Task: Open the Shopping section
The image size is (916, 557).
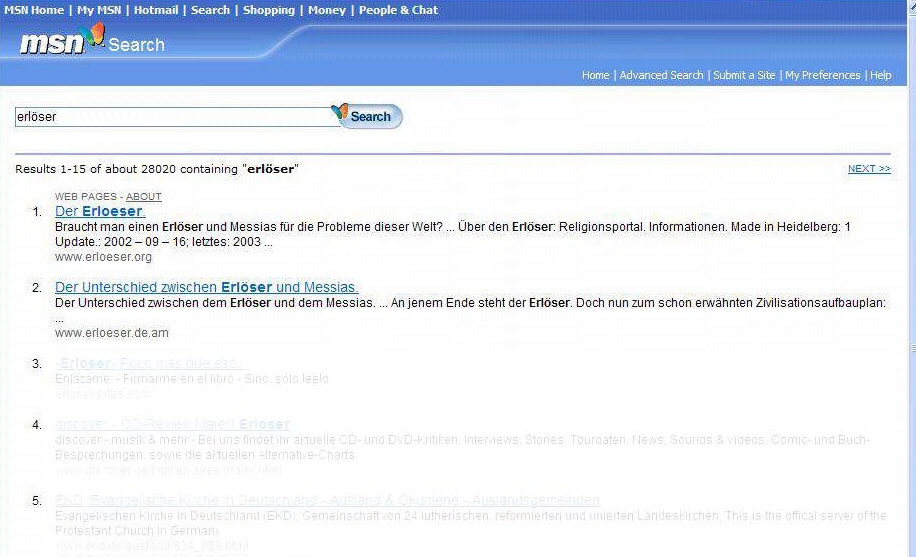Action: pyautogui.click(x=269, y=10)
